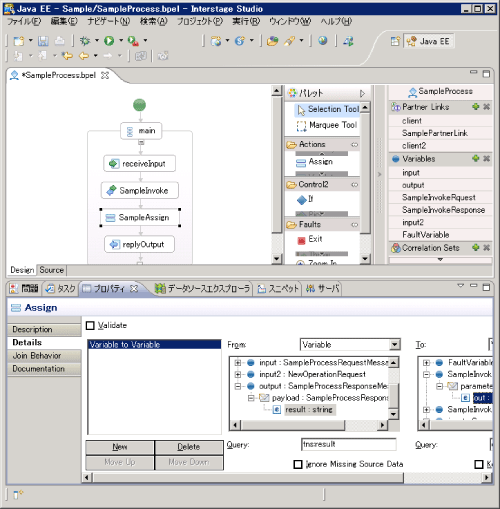Open the サーバ tab
The width and height of the screenshot is (500, 509).
coord(323,289)
